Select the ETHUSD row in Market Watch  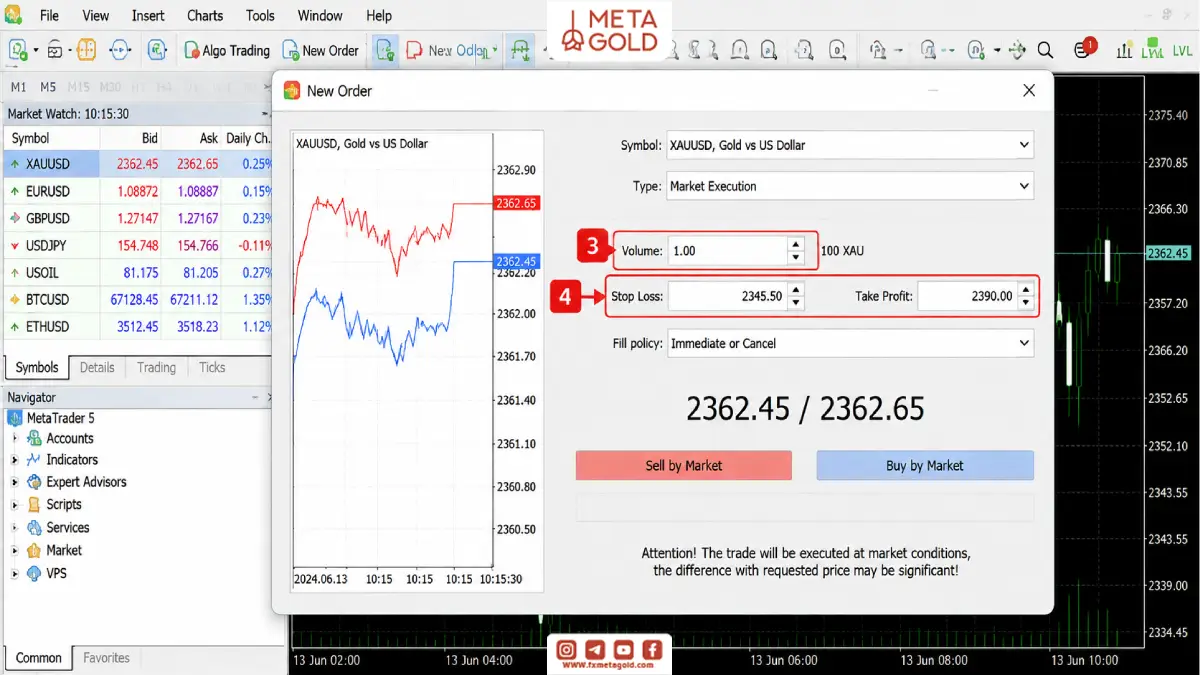coord(137,326)
